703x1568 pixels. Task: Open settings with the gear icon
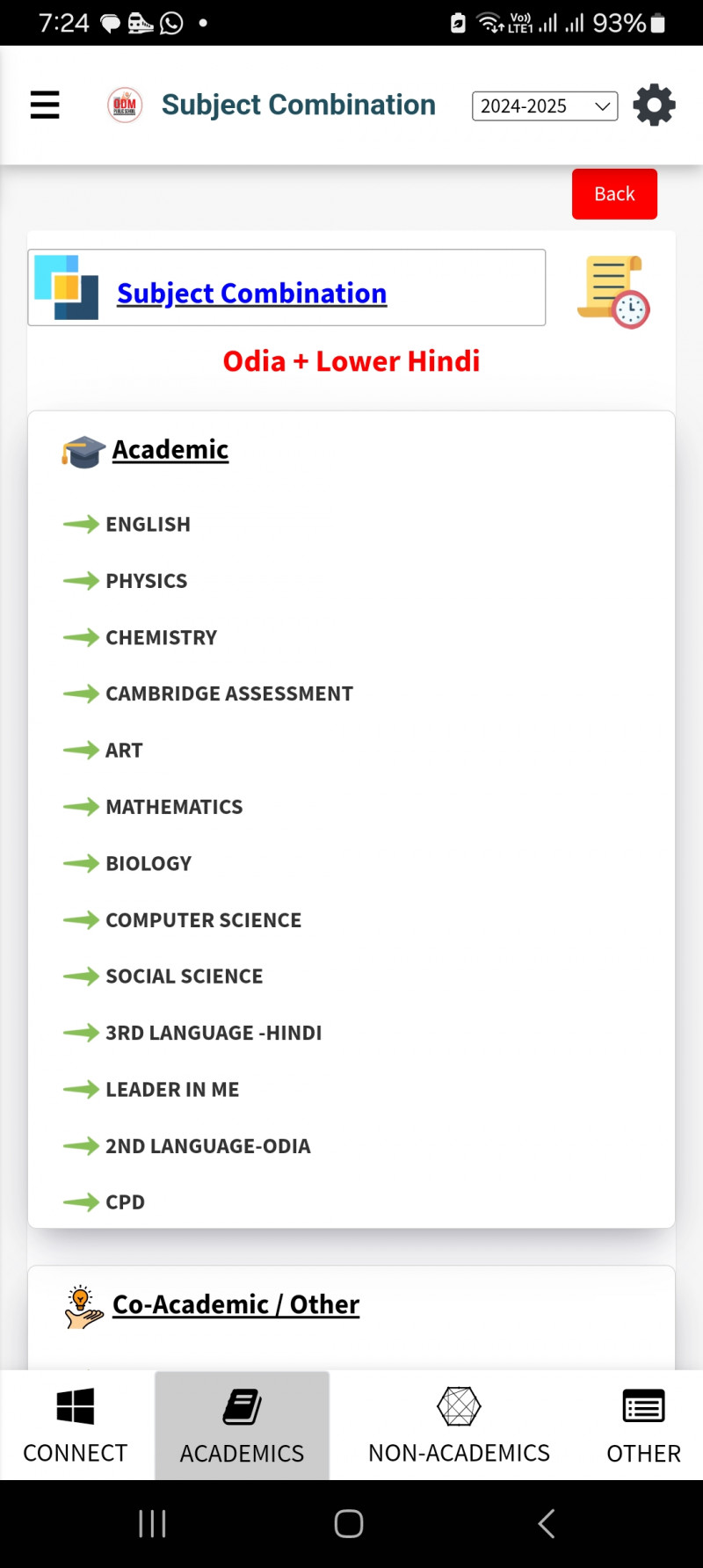coord(654,105)
